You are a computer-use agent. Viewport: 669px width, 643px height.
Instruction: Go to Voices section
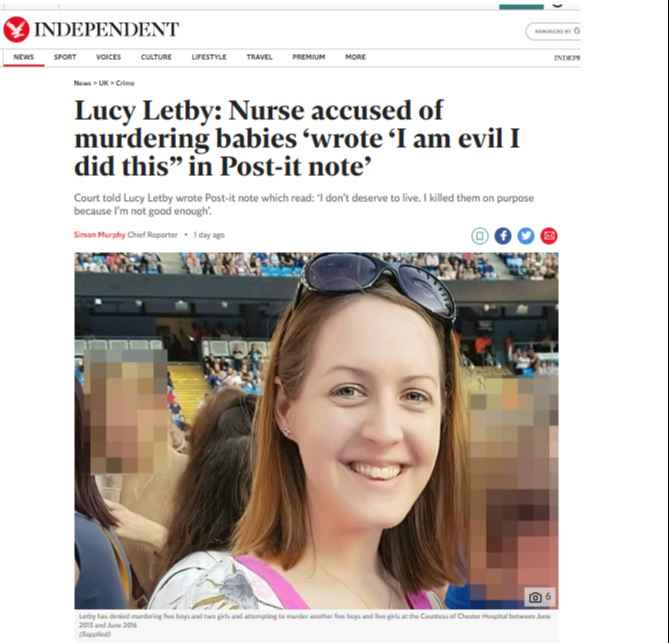pyautogui.click(x=108, y=57)
